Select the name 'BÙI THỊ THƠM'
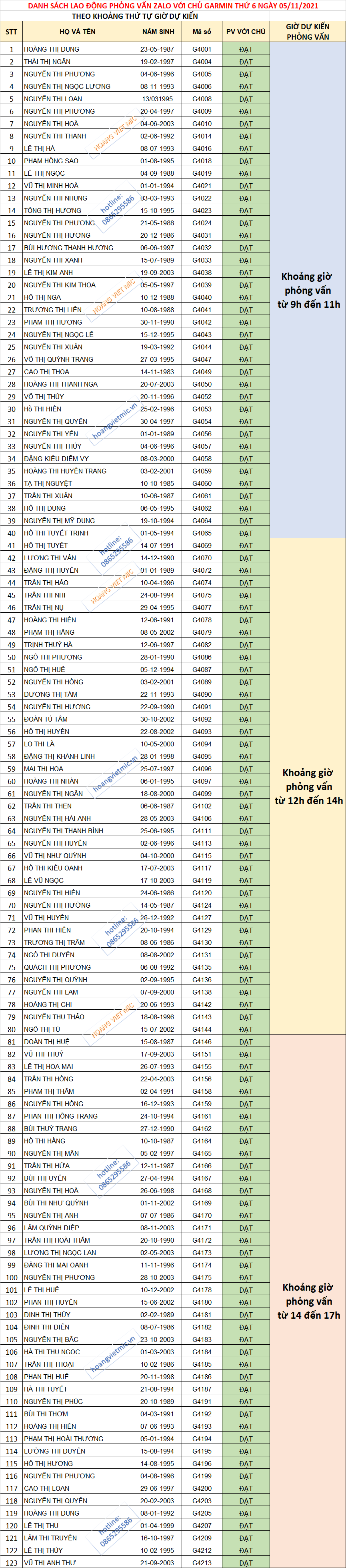Screen dimensions: 346x1568 tap(46, 1414)
